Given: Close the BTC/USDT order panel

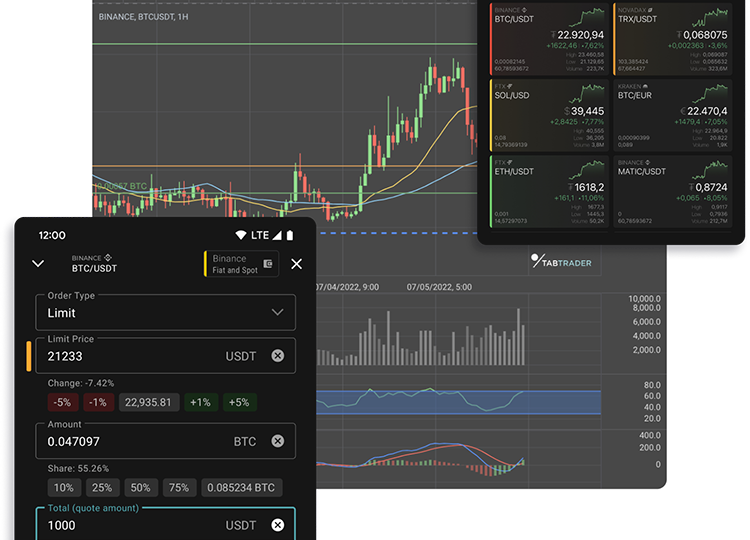Looking at the screenshot, I should click(x=297, y=264).
